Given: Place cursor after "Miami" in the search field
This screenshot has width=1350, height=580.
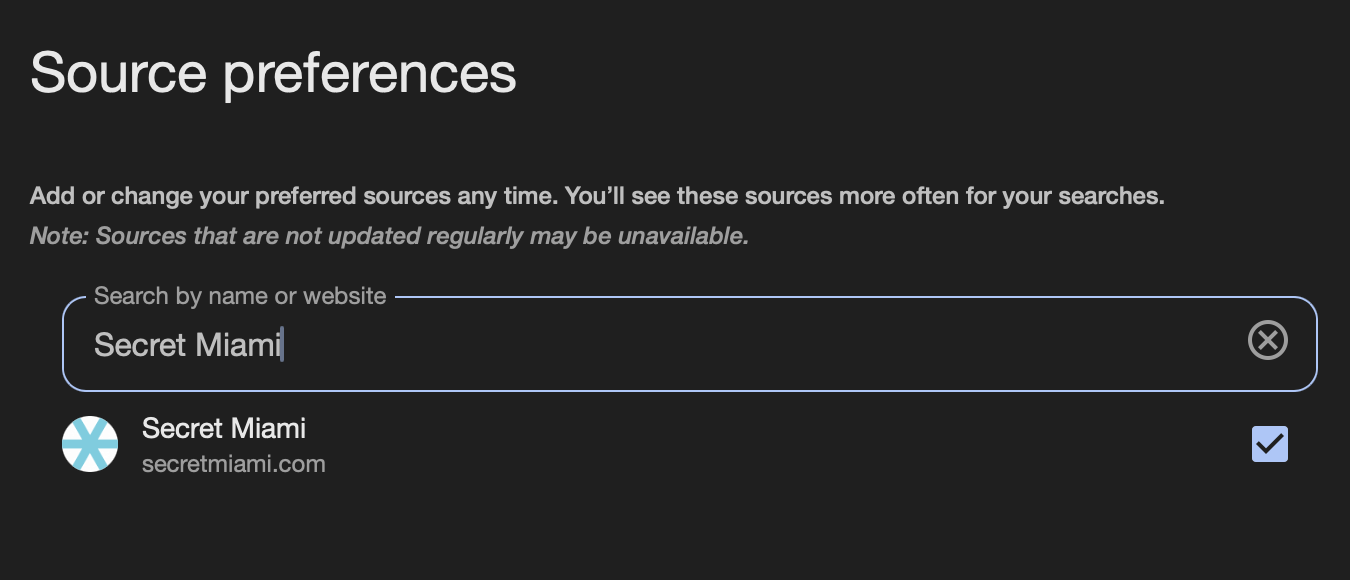Looking at the screenshot, I should [283, 345].
